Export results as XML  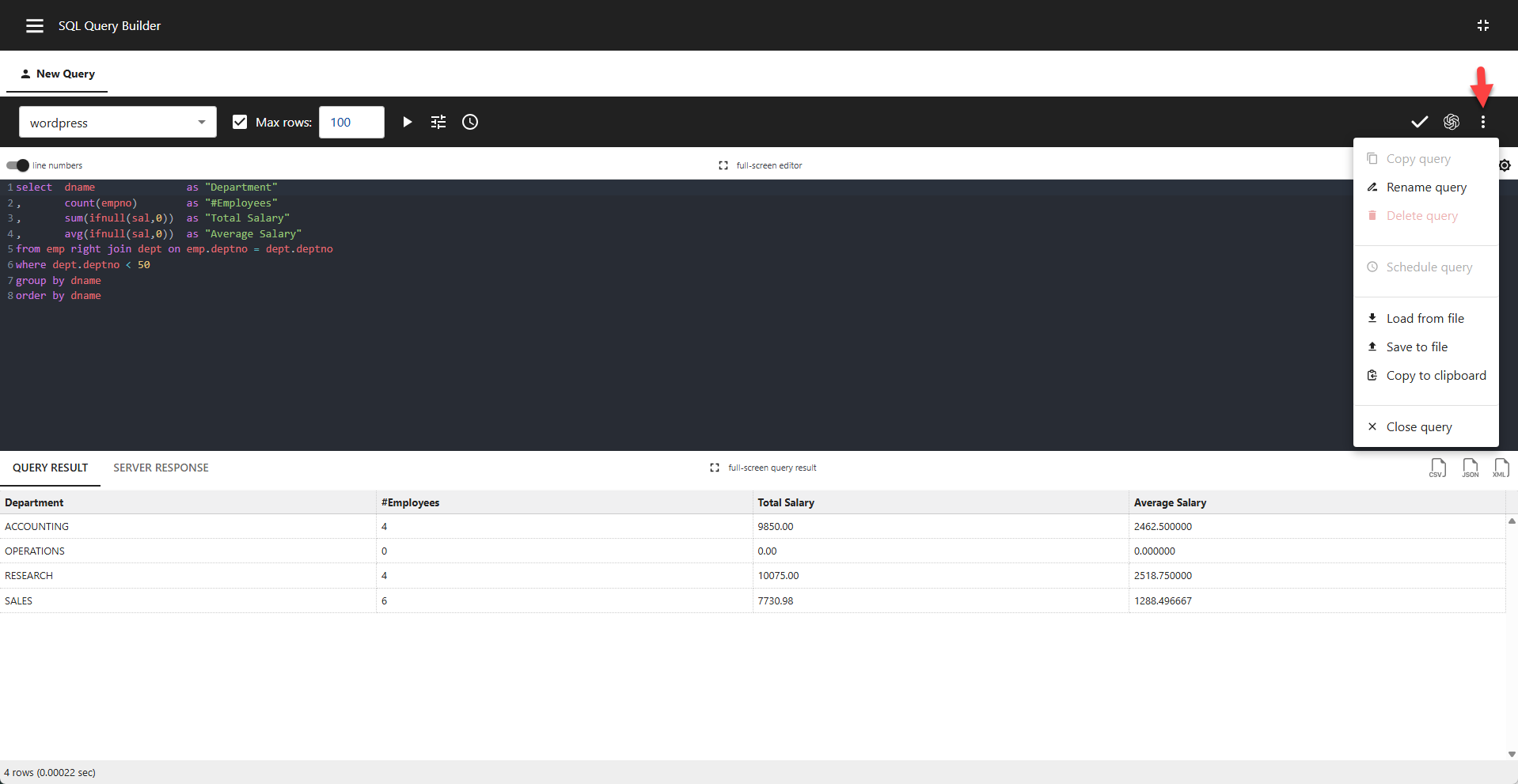pos(1501,468)
